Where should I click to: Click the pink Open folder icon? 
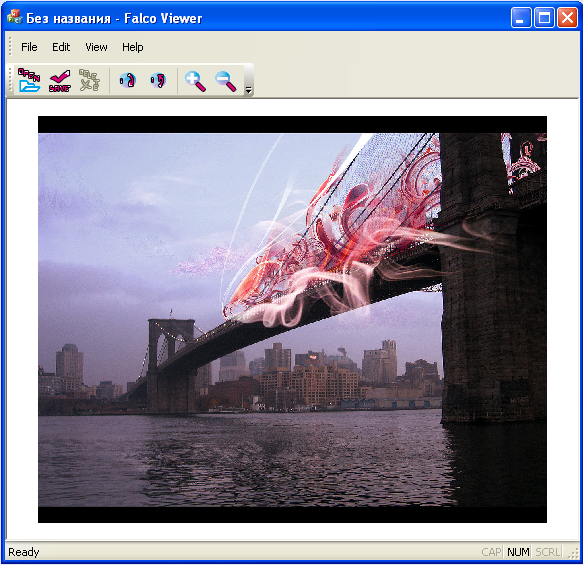click(29, 80)
